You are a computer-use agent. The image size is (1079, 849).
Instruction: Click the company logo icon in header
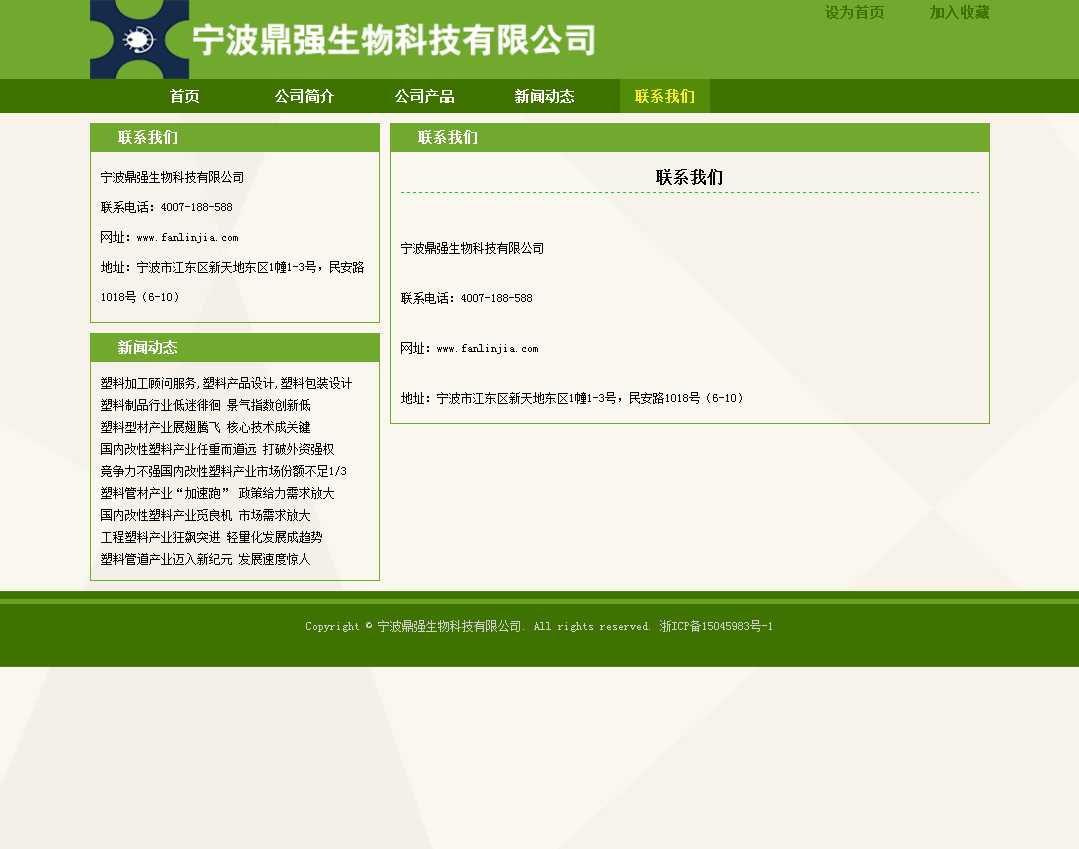pyautogui.click(x=139, y=40)
